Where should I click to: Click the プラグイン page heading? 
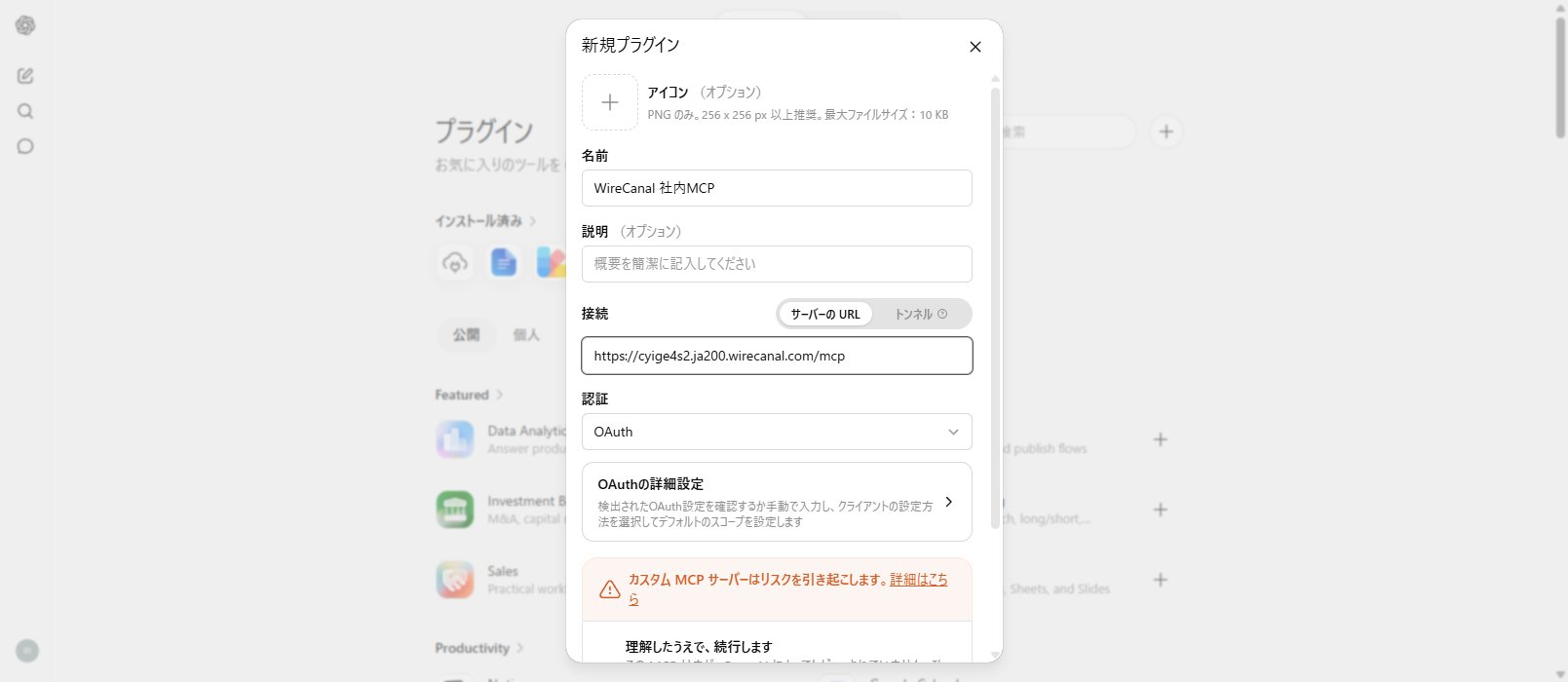click(x=484, y=131)
